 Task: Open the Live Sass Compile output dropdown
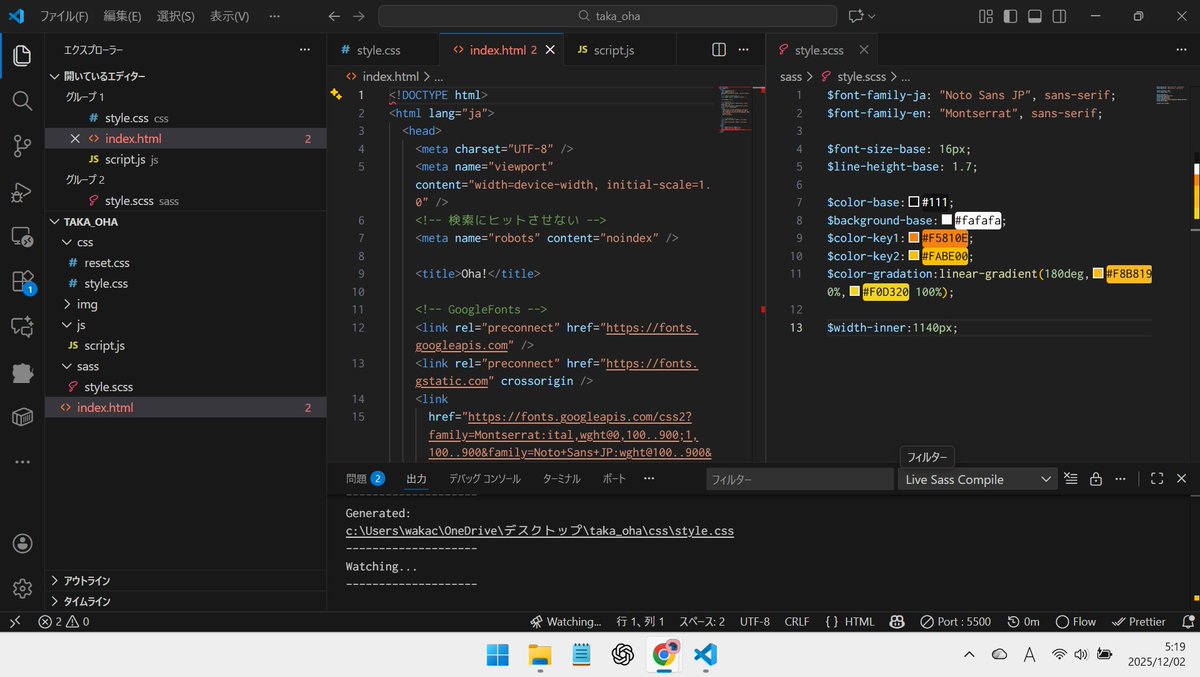(x=977, y=479)
